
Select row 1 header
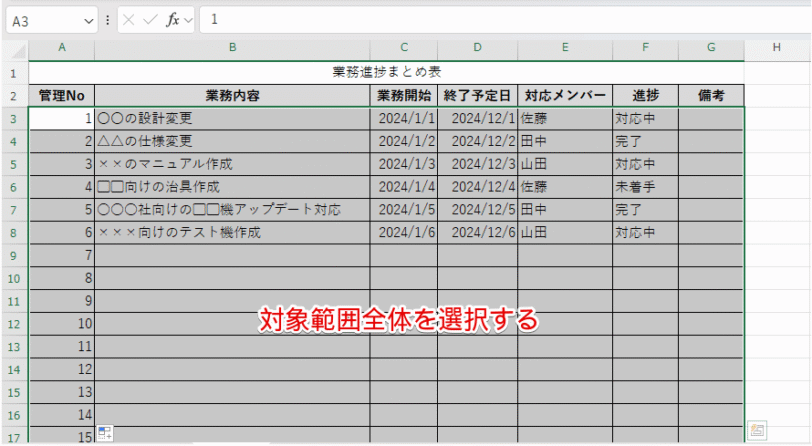13,73
